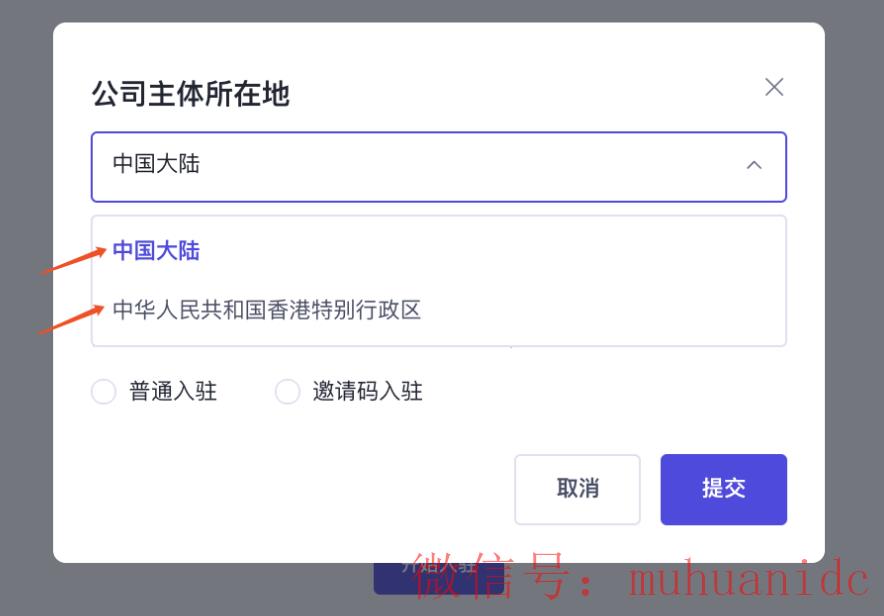Select the currently active blue list item
This screenshot has width=884, height=616.
[x=156, y=251]
